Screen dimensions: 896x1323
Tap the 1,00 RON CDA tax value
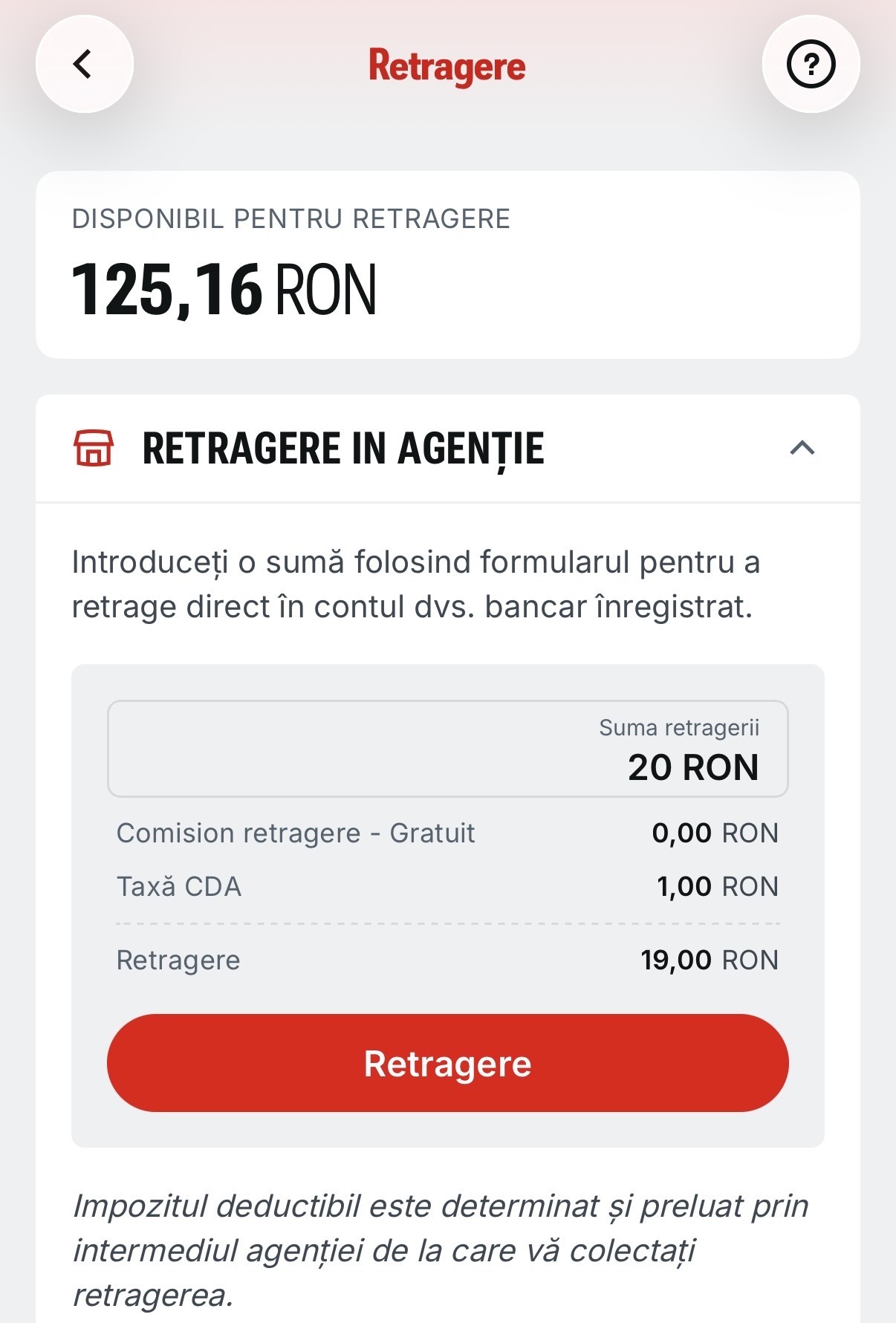[x=717, y=887]
